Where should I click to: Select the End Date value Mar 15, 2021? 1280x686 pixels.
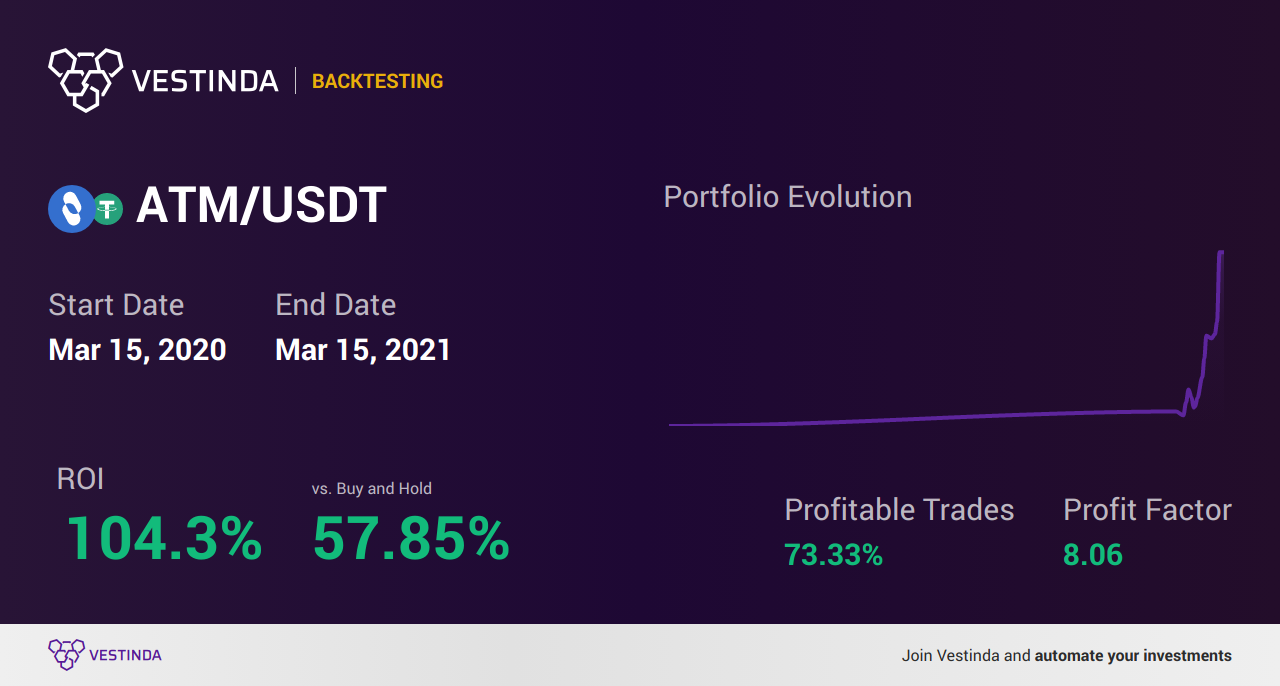click(x=363, y=350)
